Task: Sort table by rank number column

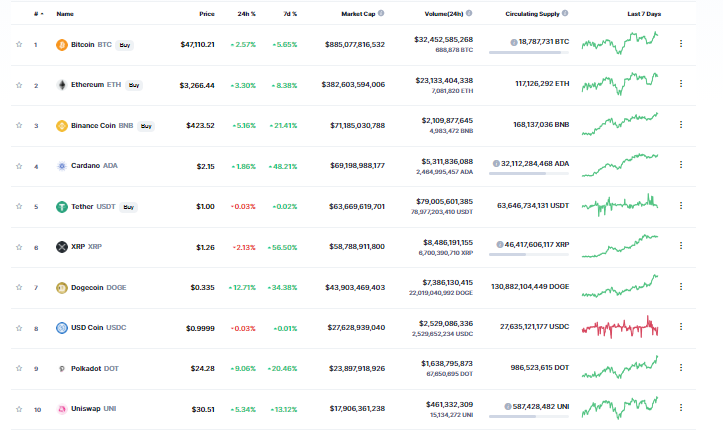Action: click(x=39, y=14)
